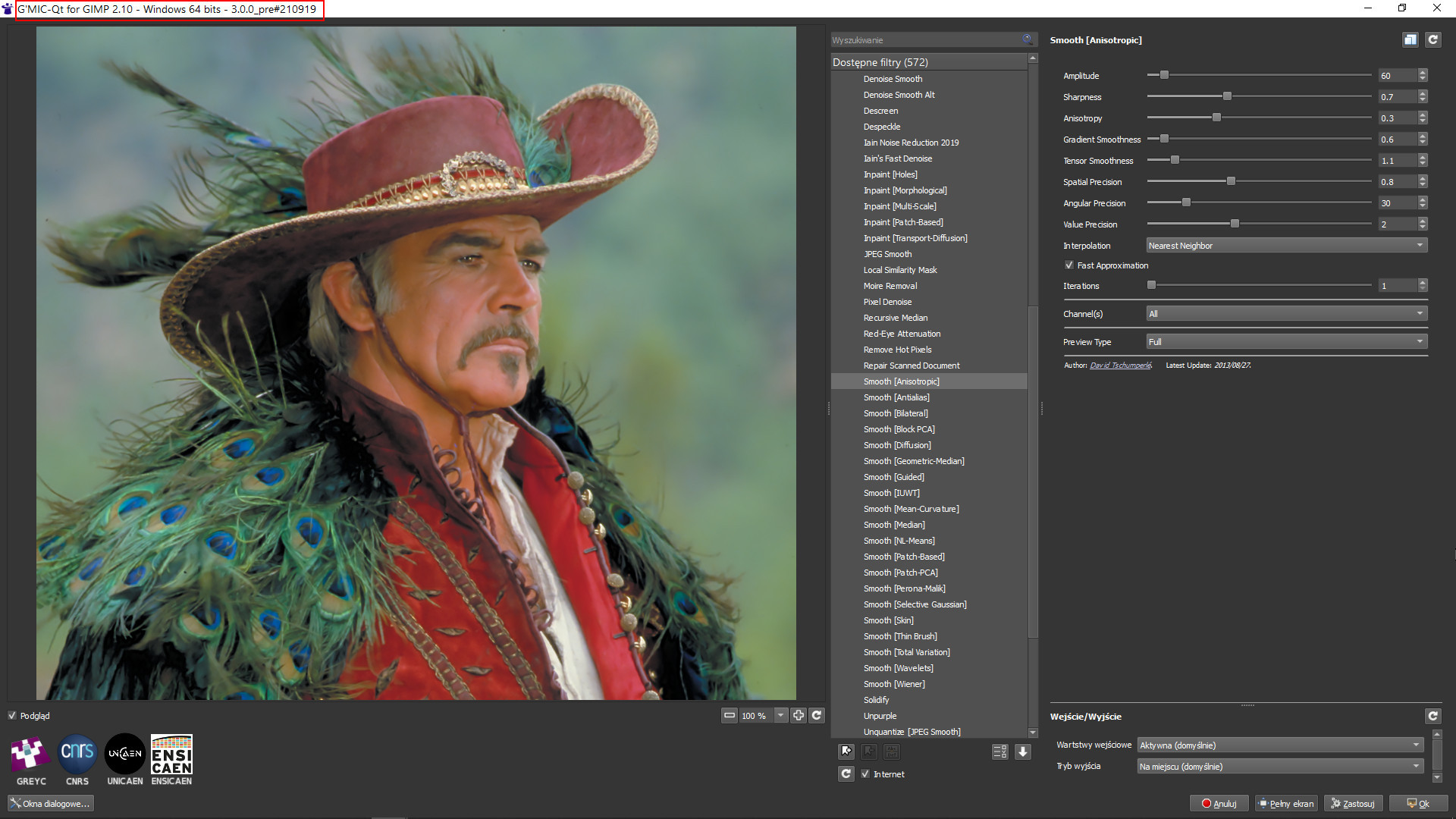Viewport: 1456px width, 819px height.
Task: Uncheck Fast Approximation option
Action: pyautogui.click(x=1069, y=265)
